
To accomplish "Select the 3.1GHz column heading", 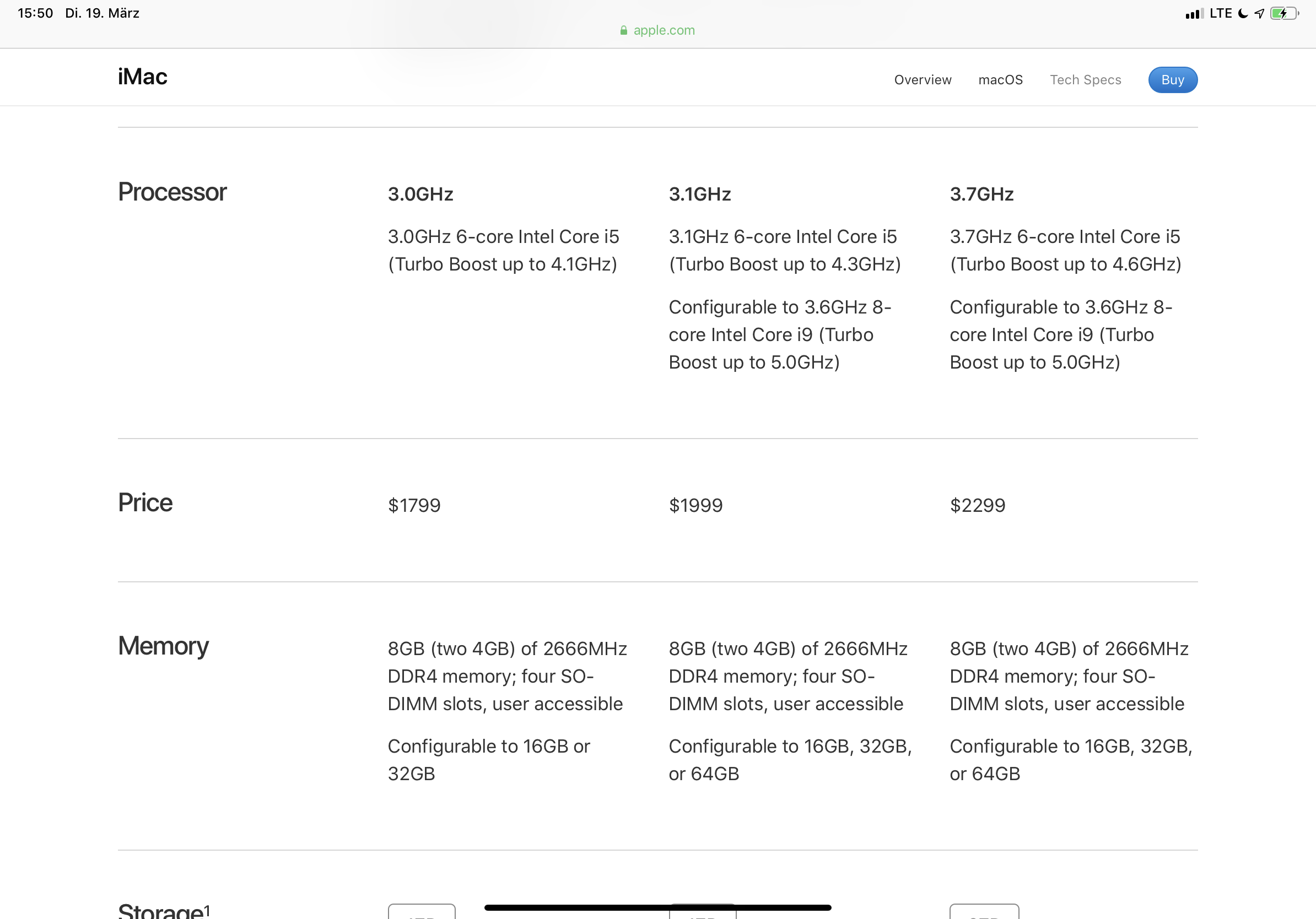I will (x=700, y=194).
